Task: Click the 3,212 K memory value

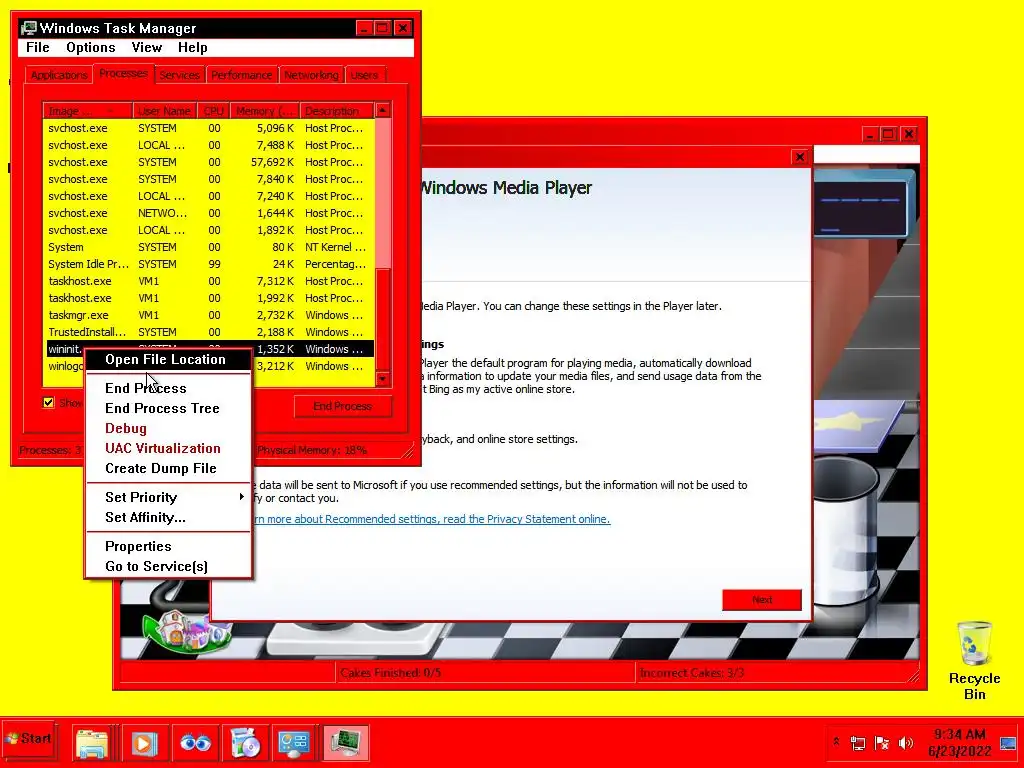Action: pos(276,366)
